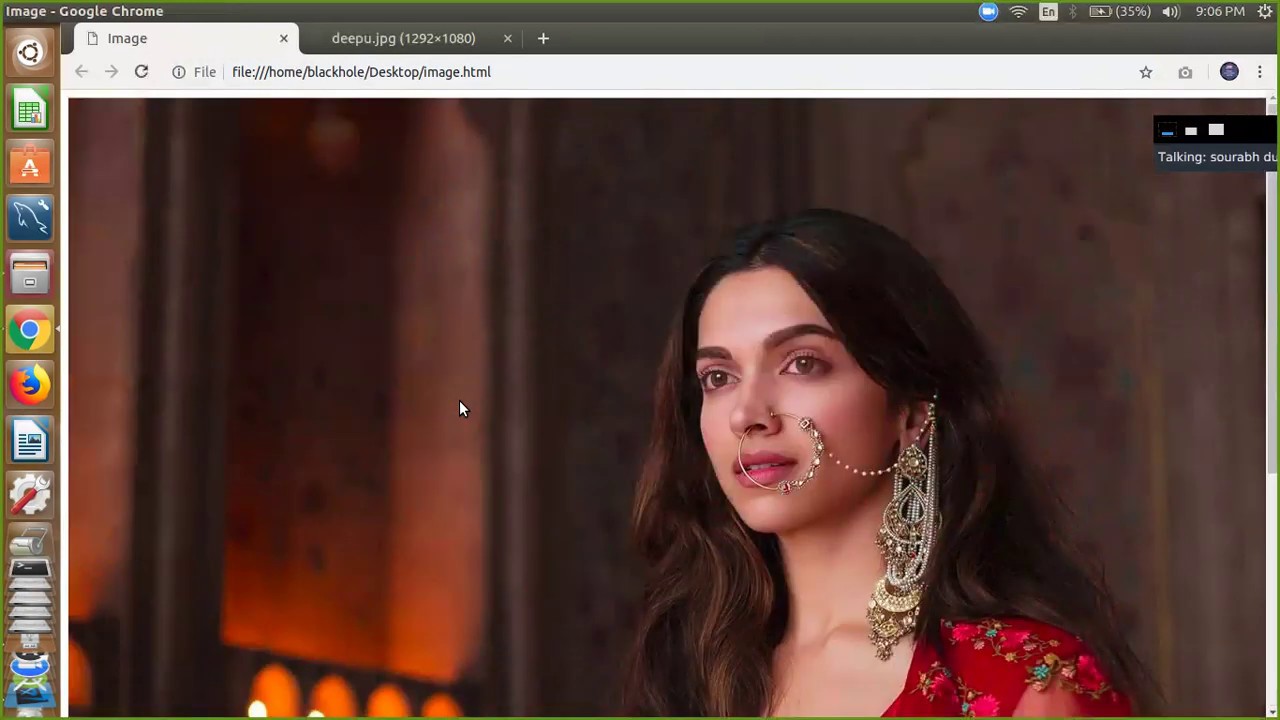Click the Google Chrome dock icon
Image resolution: width=1280 pixels, height=720 pixels.
coord(30,330)
